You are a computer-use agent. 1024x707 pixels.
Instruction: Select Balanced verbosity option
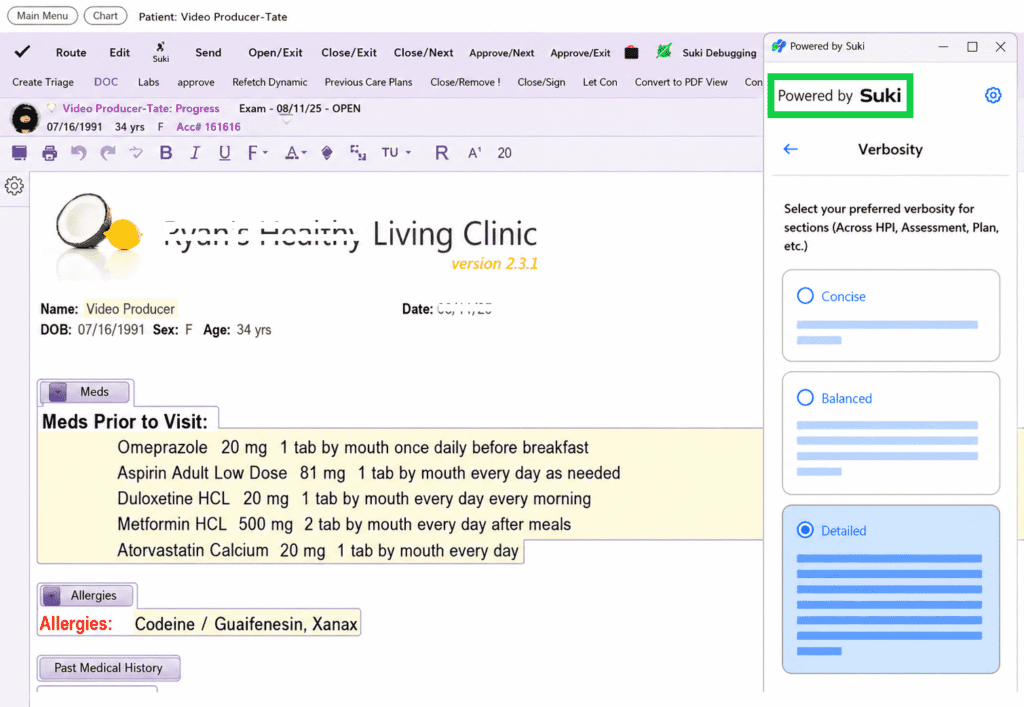[891, 433]
